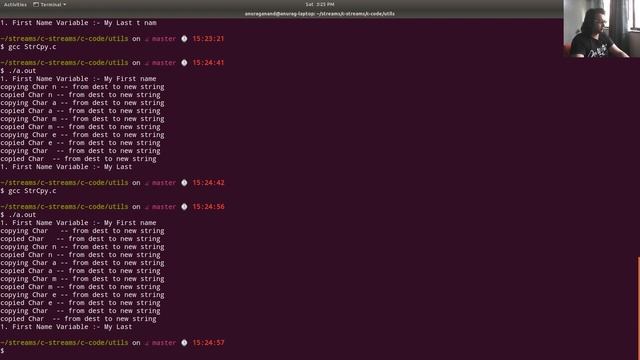Click the clock icon beside 15:24:41
Screen dimensions: 640x360
click(184, 63)
